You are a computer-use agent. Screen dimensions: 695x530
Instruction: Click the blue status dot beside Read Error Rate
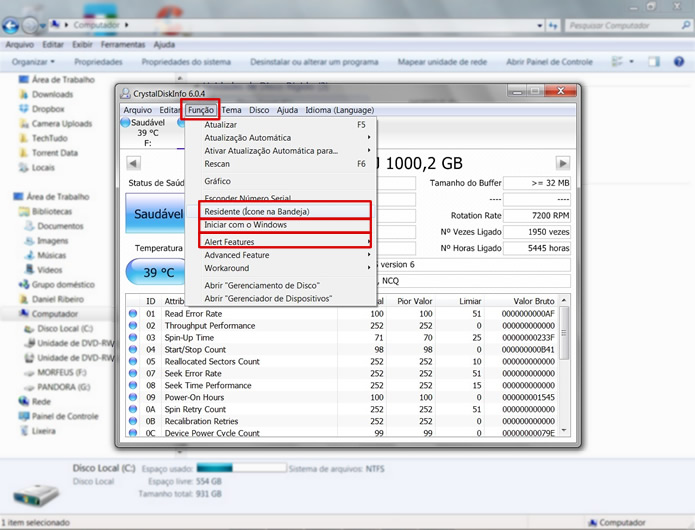coord(133,314)
